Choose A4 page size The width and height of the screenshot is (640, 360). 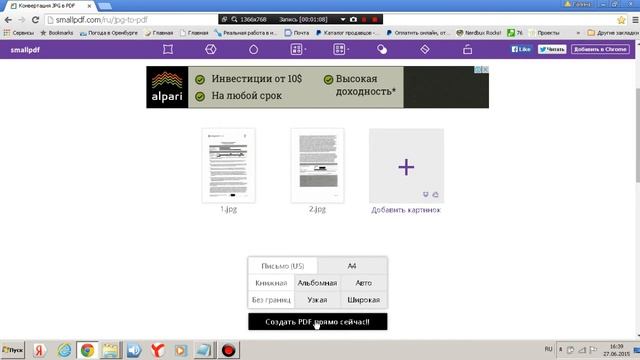coord(352,266)
